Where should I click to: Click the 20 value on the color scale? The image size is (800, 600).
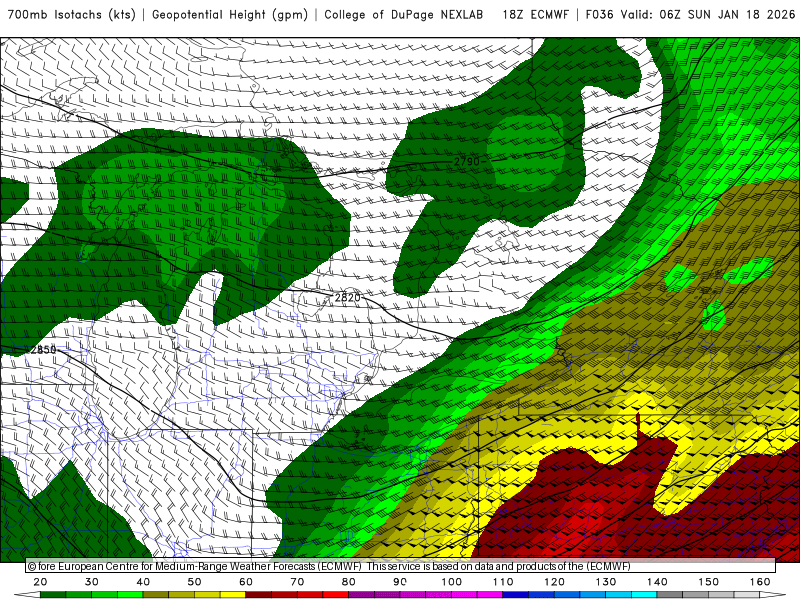[40, 582]
